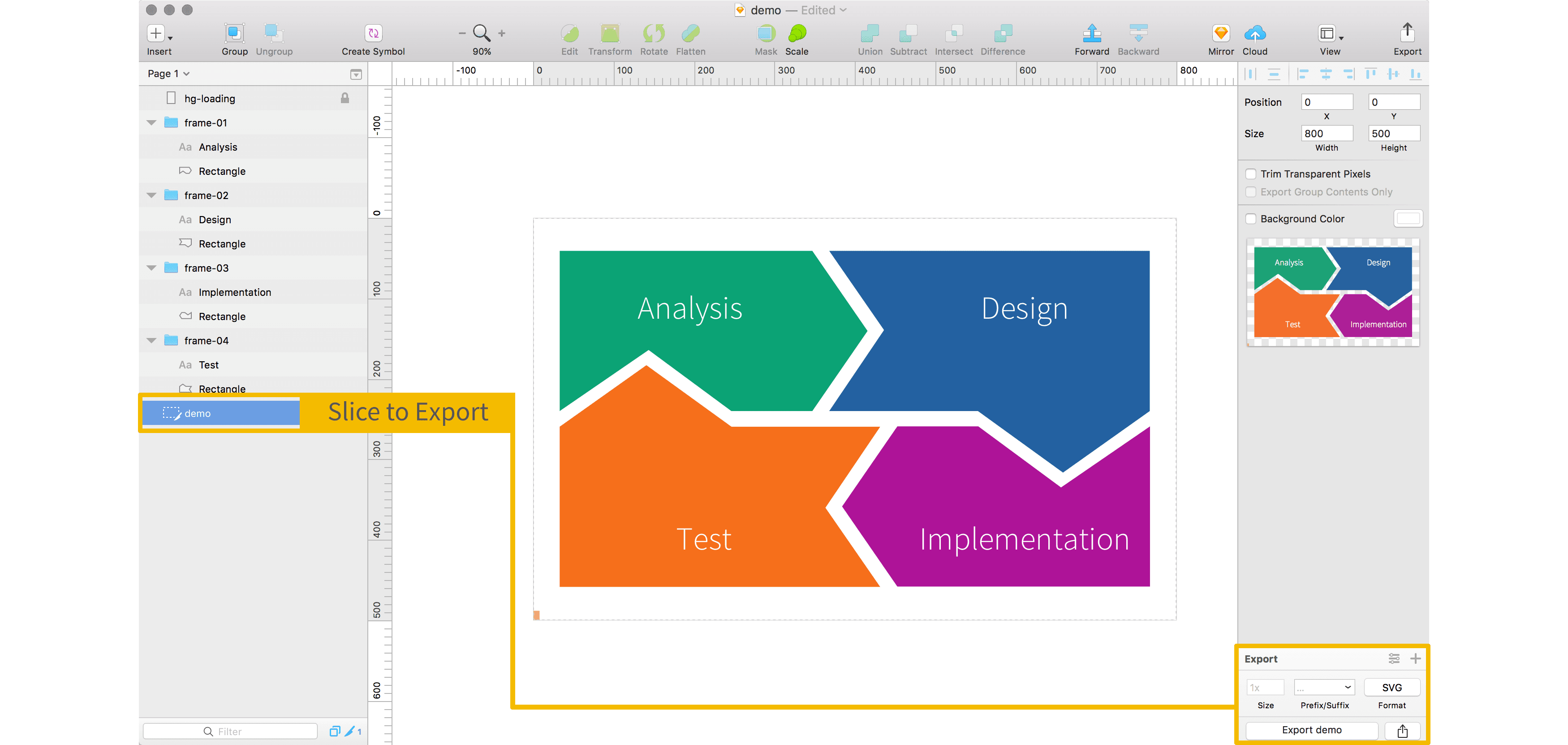Viewport: 1568px width, 745px height.
Task: Select the Scale tool icon
Action: [796, 33]
